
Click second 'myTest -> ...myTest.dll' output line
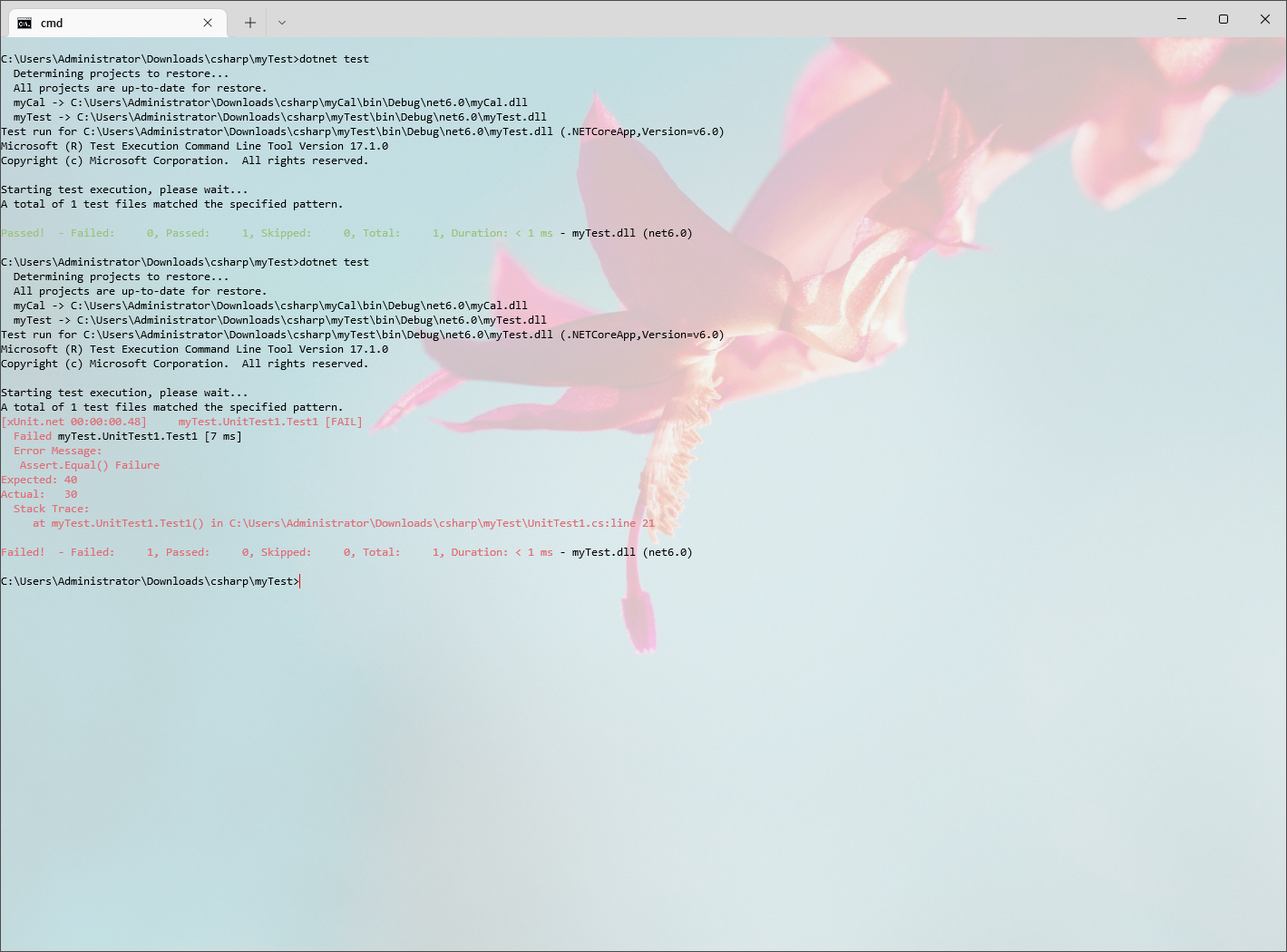[280, 320]
